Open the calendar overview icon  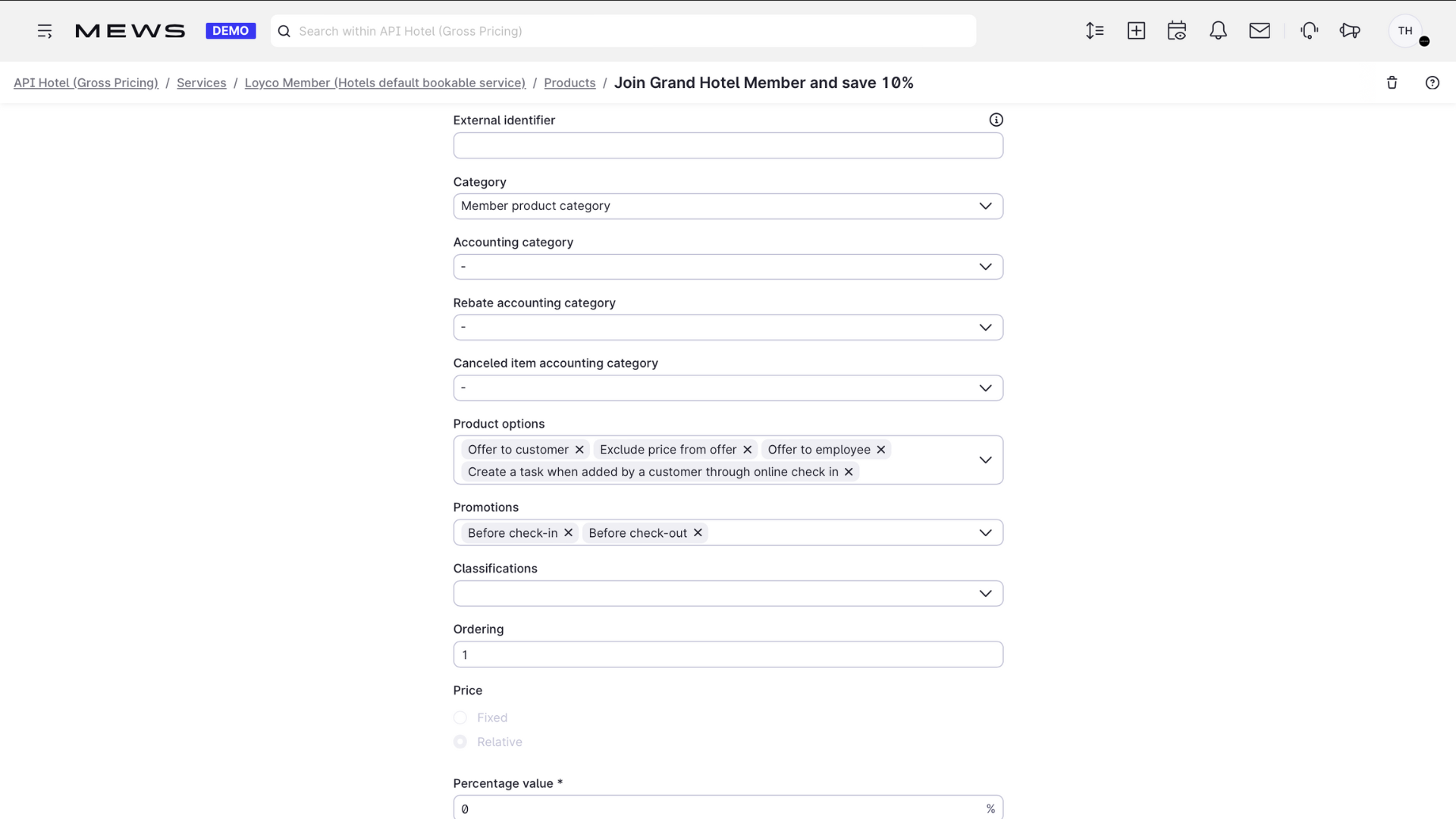[x=1177, y=31]
